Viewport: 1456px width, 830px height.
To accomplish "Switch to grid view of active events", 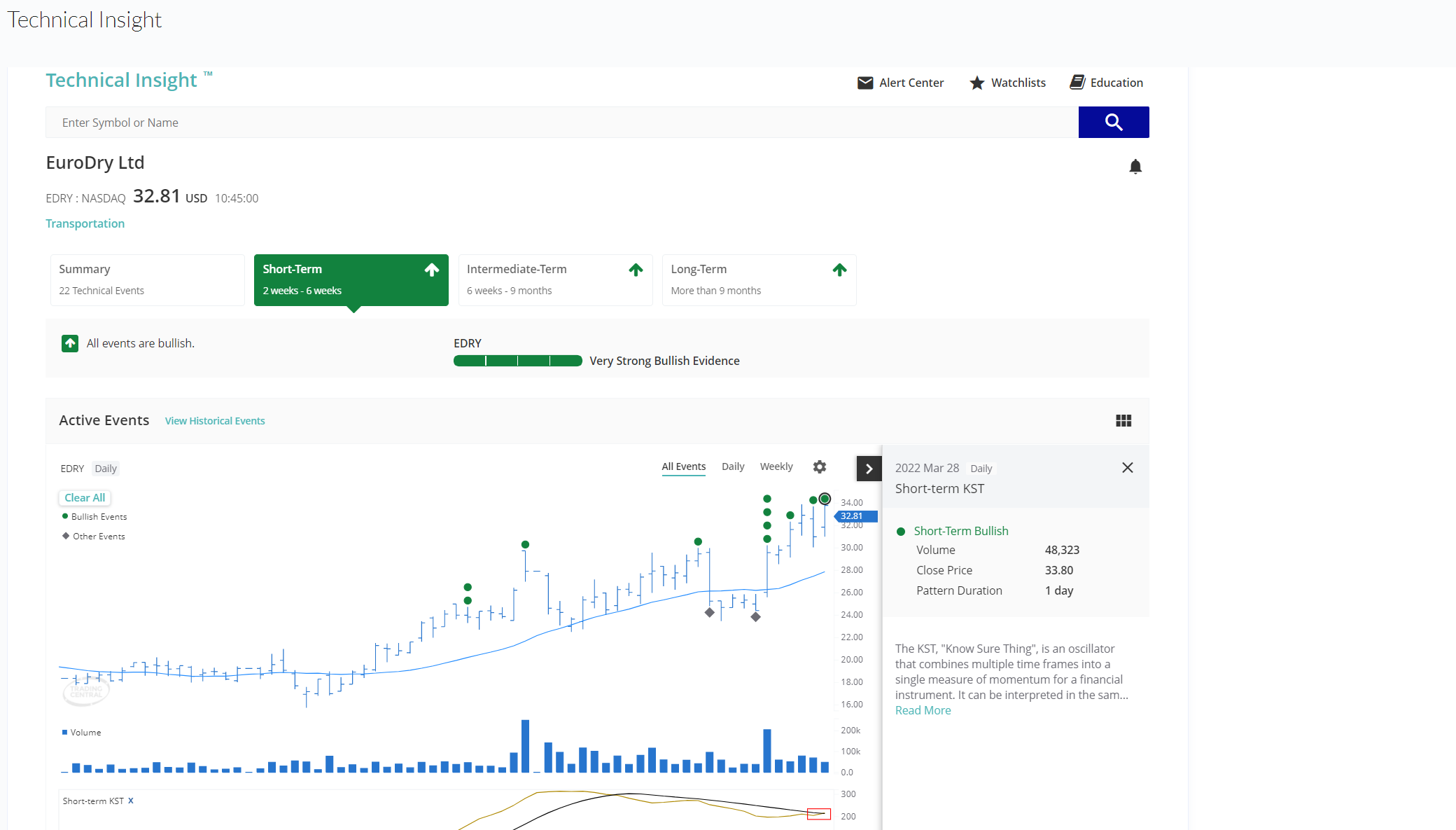I will pos(1123,420).
